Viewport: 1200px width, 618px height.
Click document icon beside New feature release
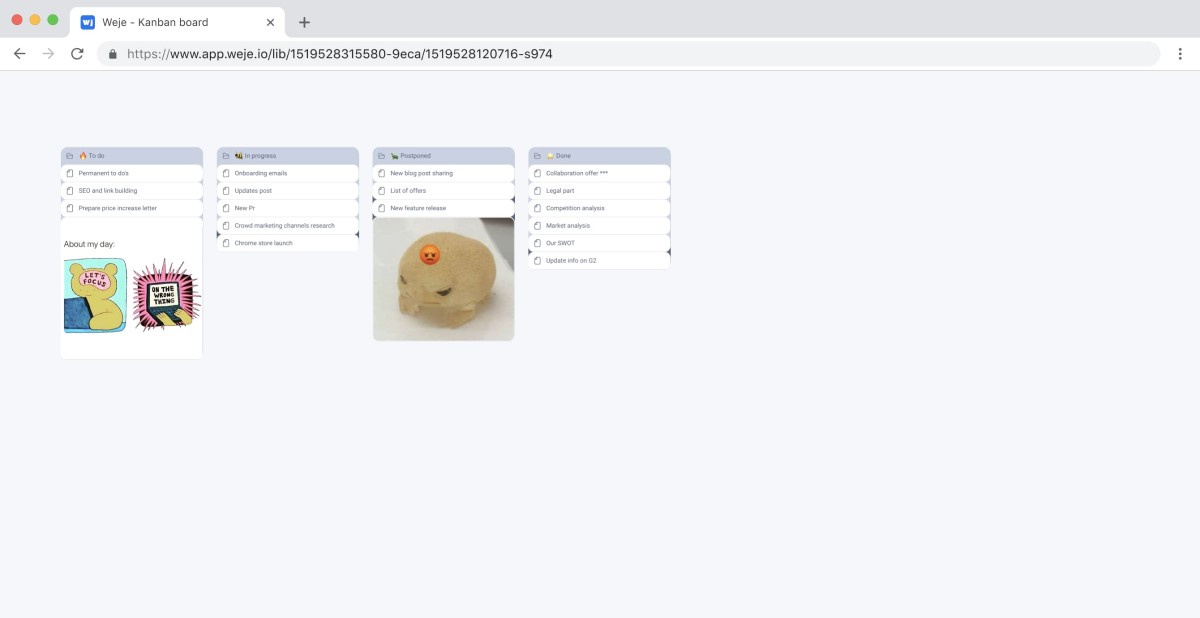[x=382, y=208]
